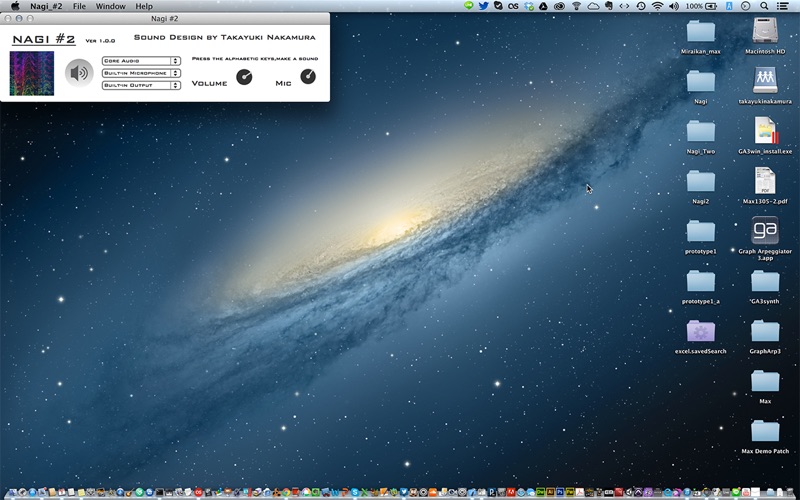Click the Time Machine menu bar icon
800x500 pixels.
coord(641,6)
